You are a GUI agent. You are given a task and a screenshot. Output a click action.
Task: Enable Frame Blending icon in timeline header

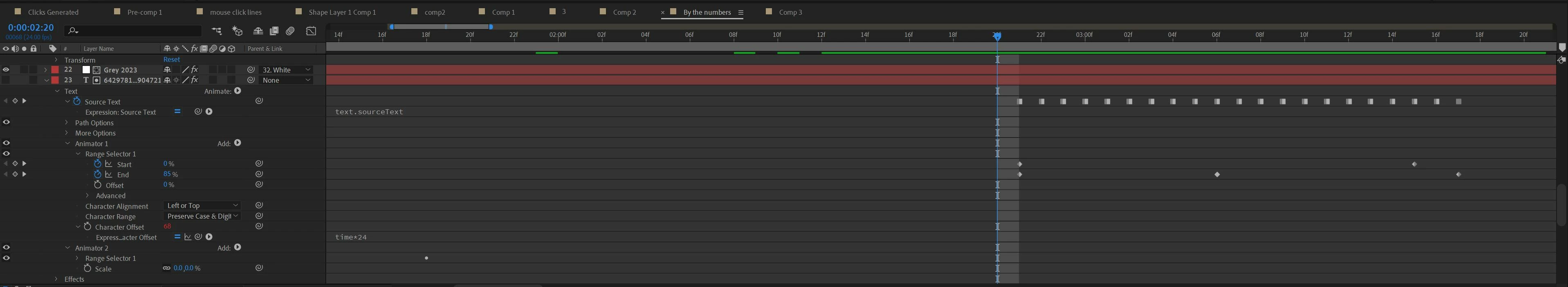pyautogui.click(x=274, y=30)
